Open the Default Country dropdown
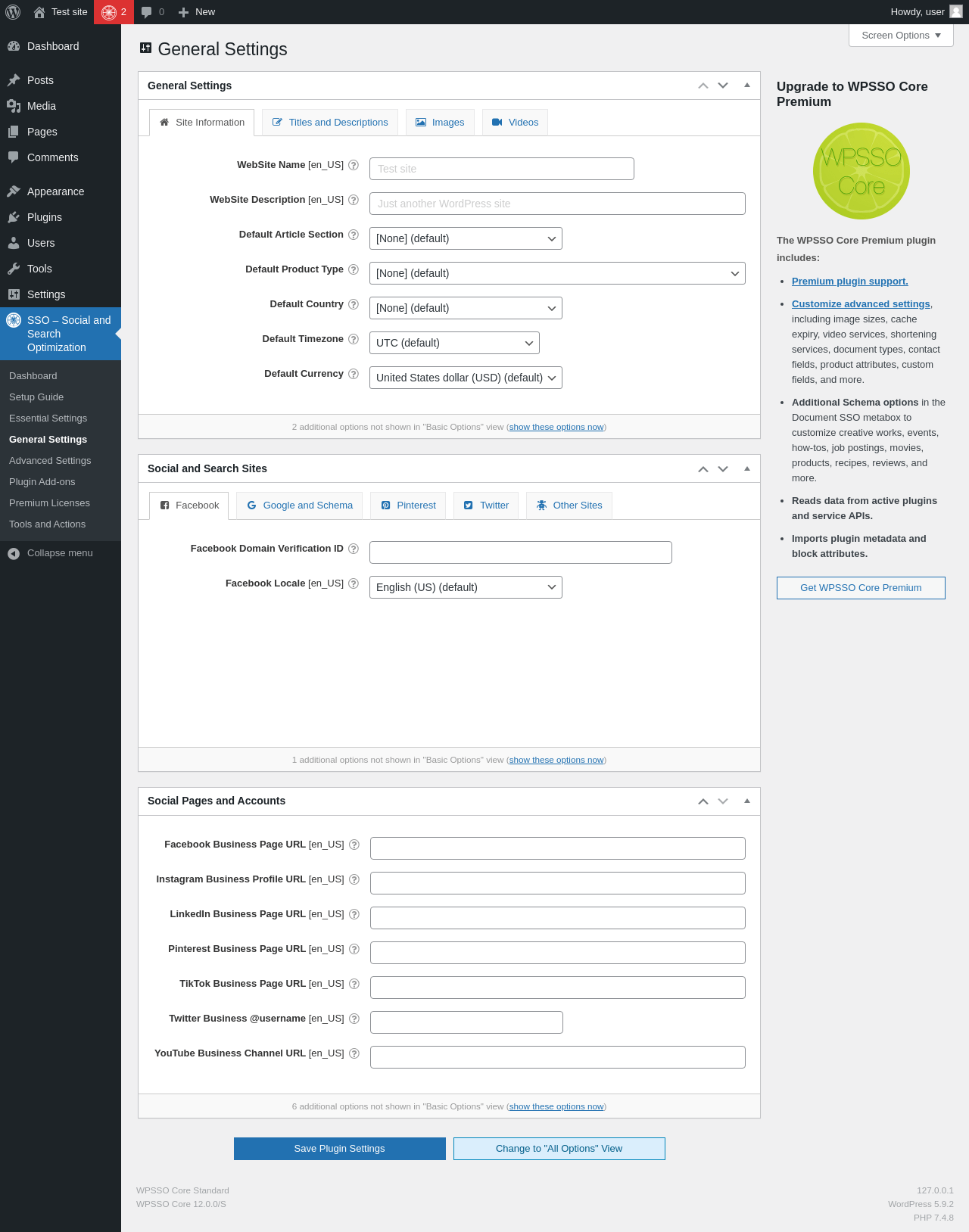Viewport: 969px width, 1232px height. (466, 308)
